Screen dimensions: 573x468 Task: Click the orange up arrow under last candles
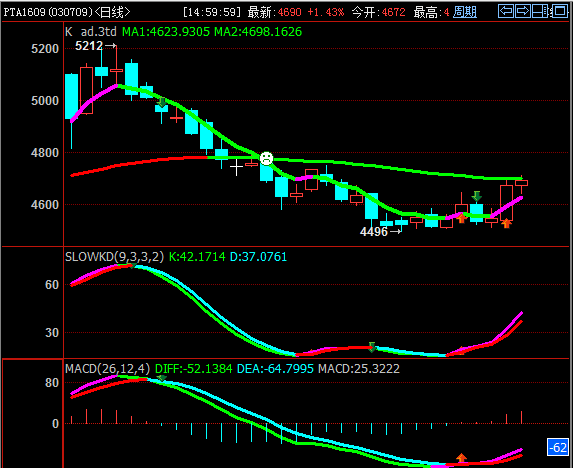pyautogui.click(x=506, y=223)
